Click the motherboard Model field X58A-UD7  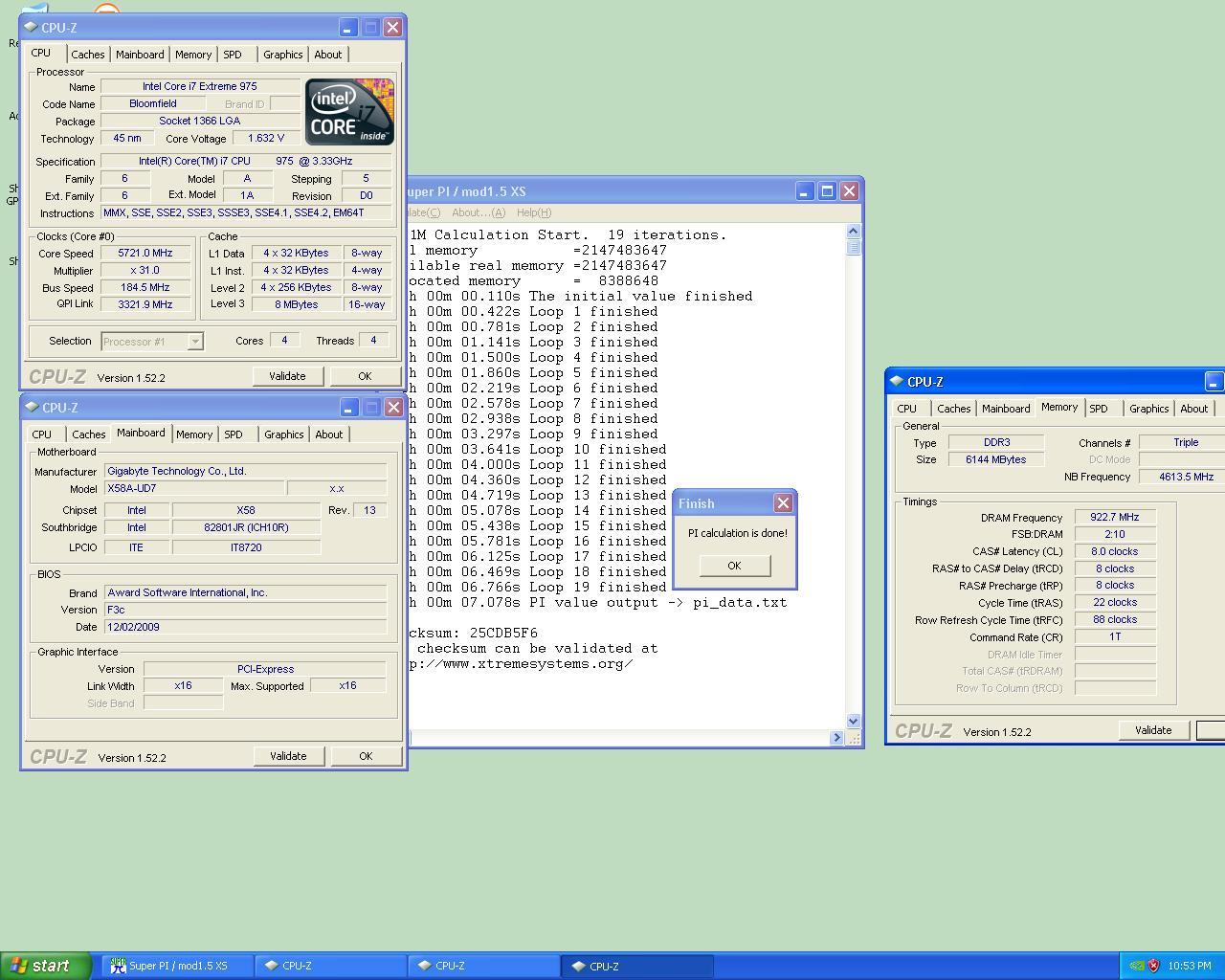(x=194, y=489)
